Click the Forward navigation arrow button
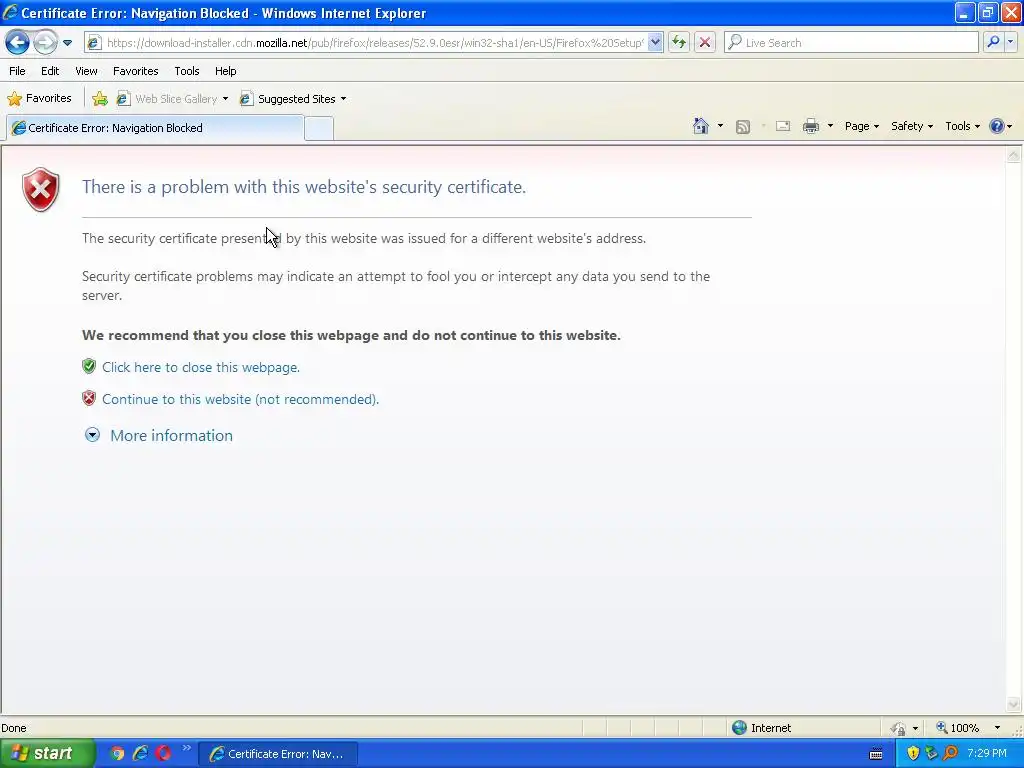The width and height of the screenshot is (1024, 768). tap(45, 42)
